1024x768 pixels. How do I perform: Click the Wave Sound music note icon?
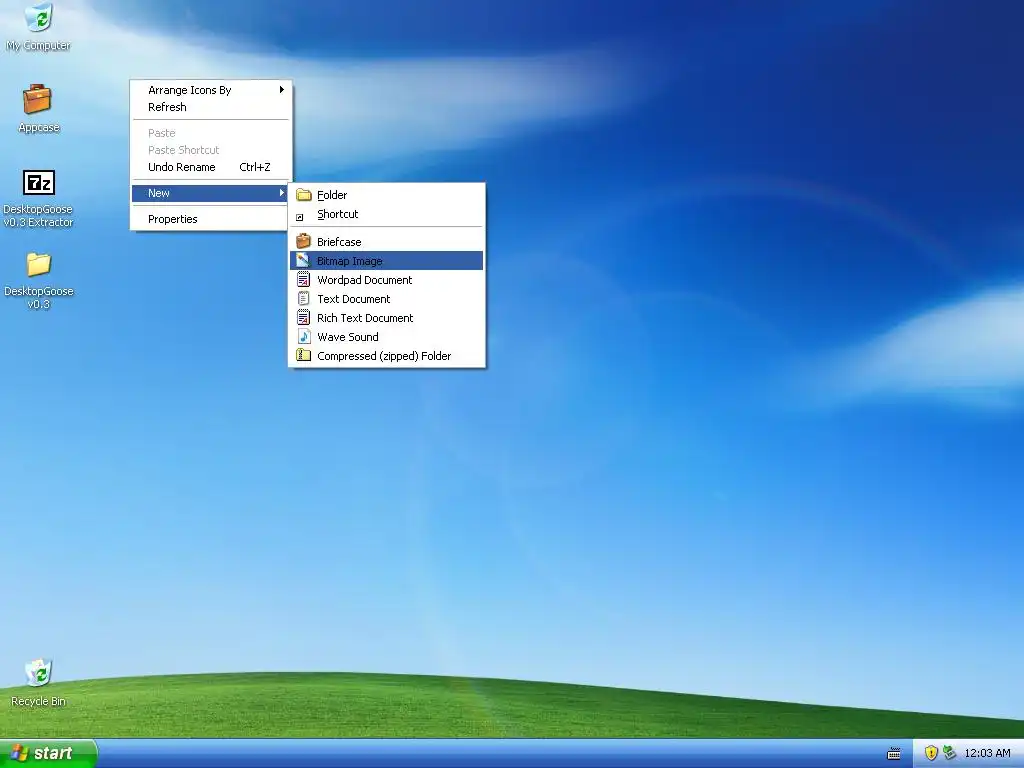coord(304,336)
